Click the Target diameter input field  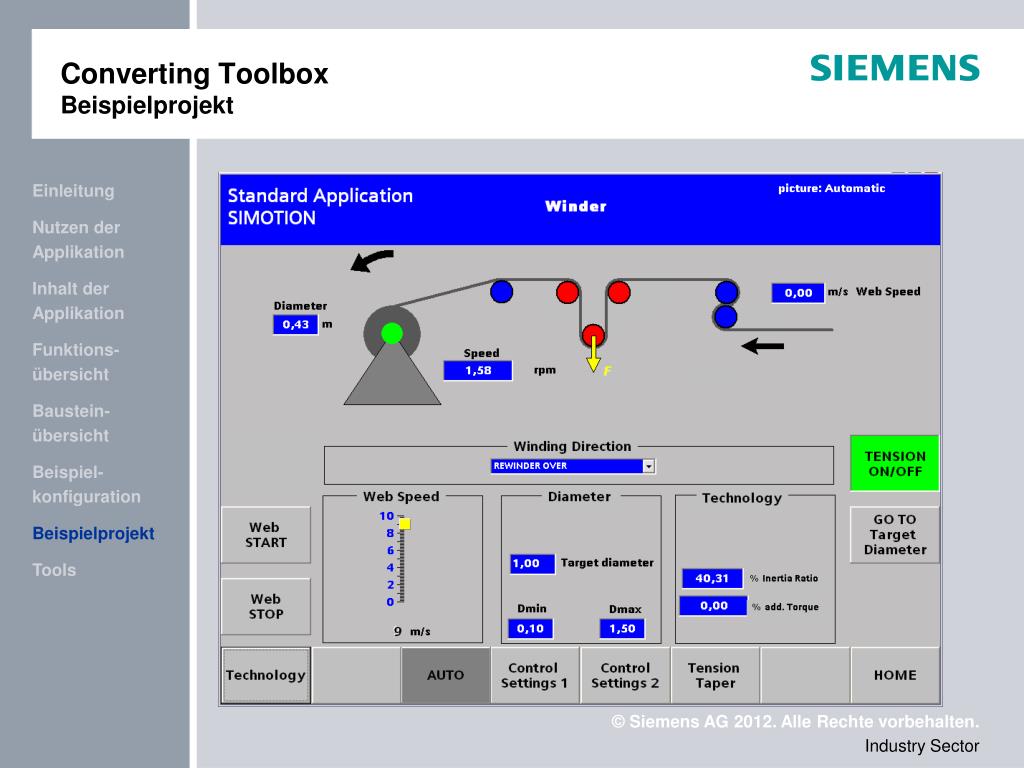(x=532, y=564)
